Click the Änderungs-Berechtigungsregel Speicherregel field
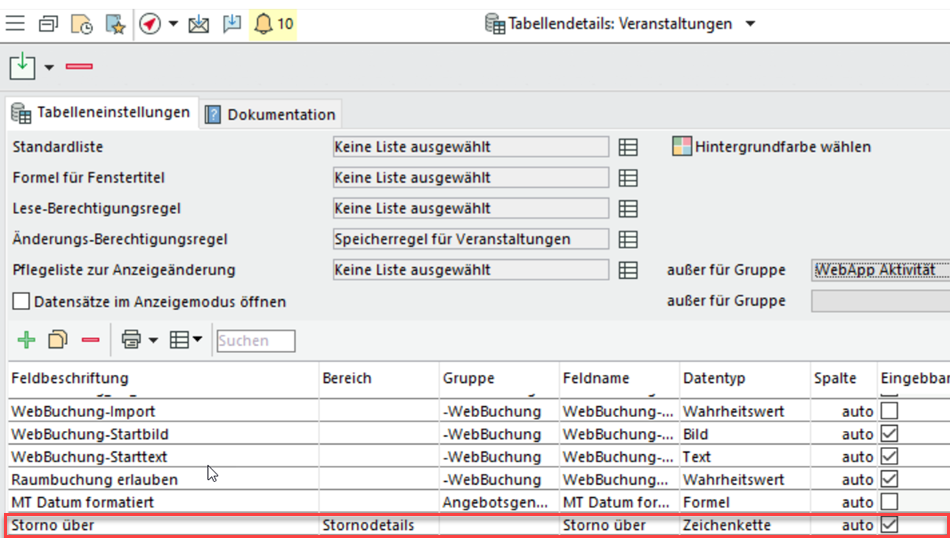 [470, 239]
